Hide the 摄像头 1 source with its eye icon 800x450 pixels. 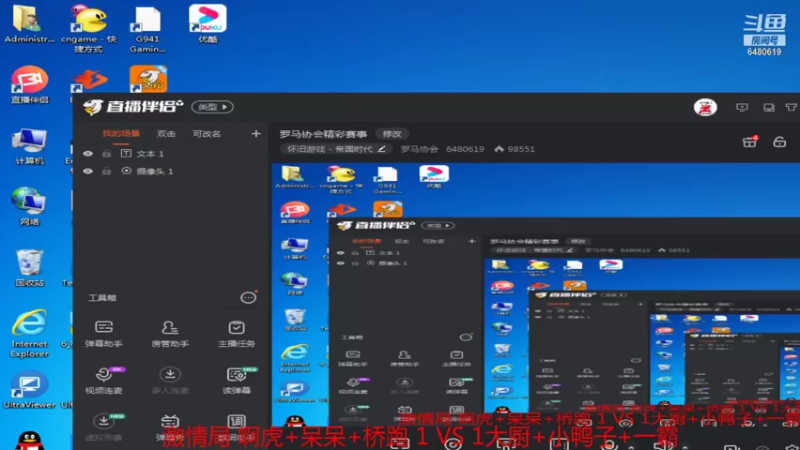[88, 171]
